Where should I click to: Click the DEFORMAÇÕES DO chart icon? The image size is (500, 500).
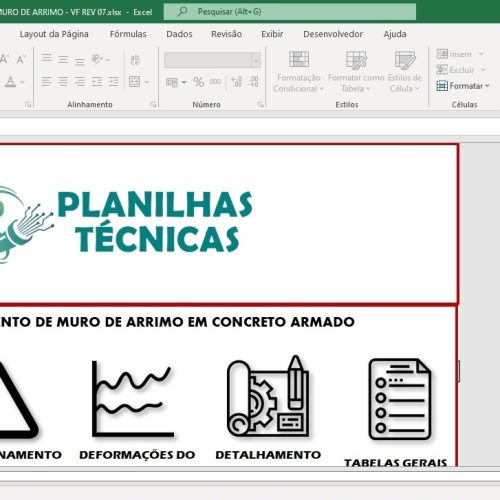pyautogui.click(x=133, y=399)
